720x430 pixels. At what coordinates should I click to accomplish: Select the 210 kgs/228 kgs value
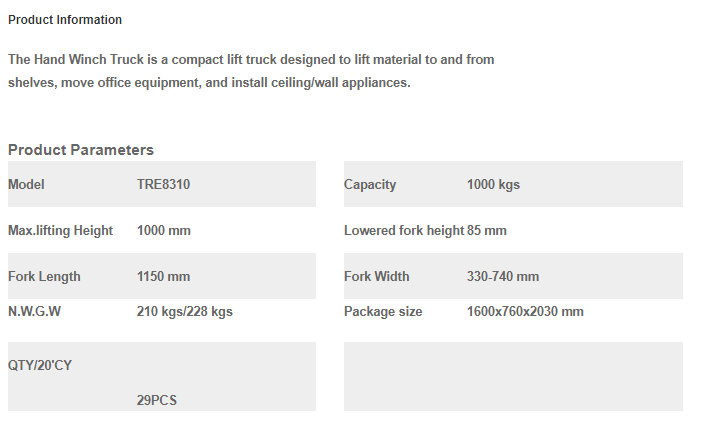pyautogui.click(x=185, y=311)
